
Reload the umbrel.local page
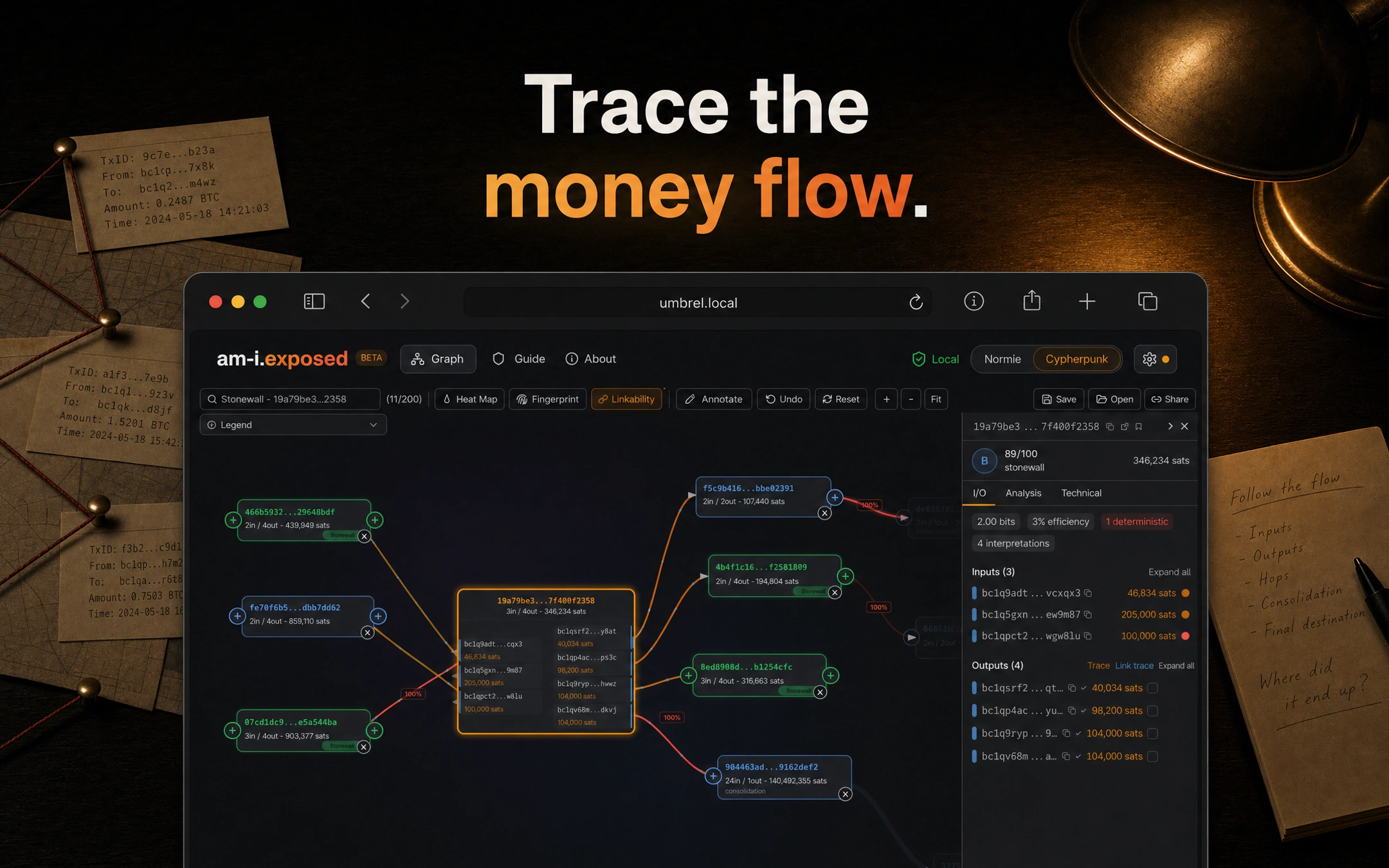pos(916,302)
